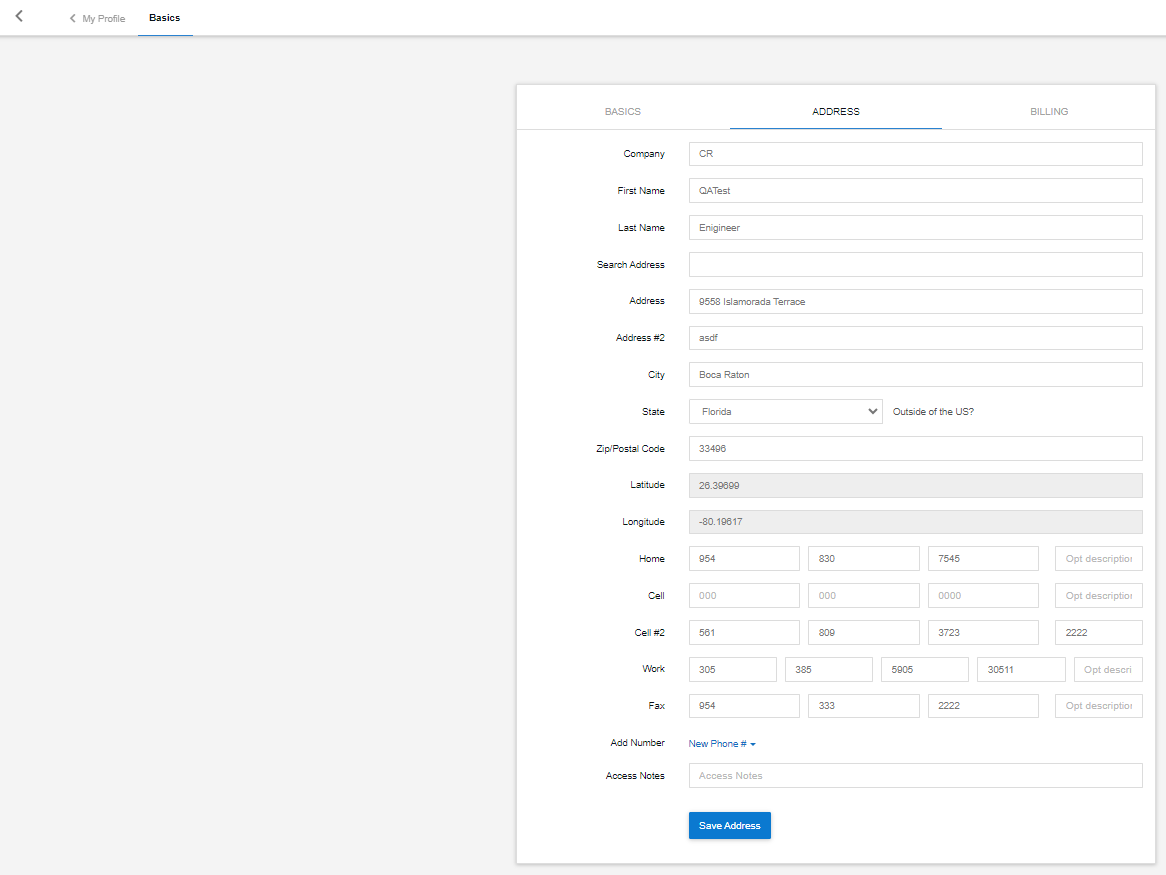
Task: Click the Search Address field
Action: (915, 264)
